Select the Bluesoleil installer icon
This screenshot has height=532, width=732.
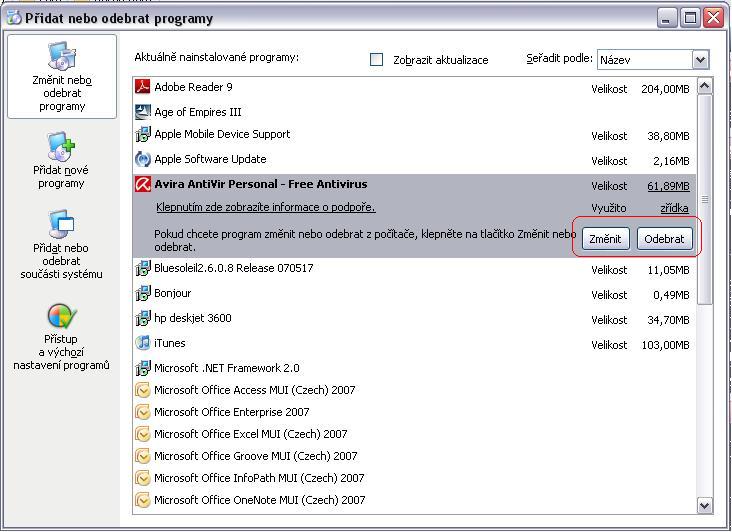pyautogui.click(x=143, y=268)
